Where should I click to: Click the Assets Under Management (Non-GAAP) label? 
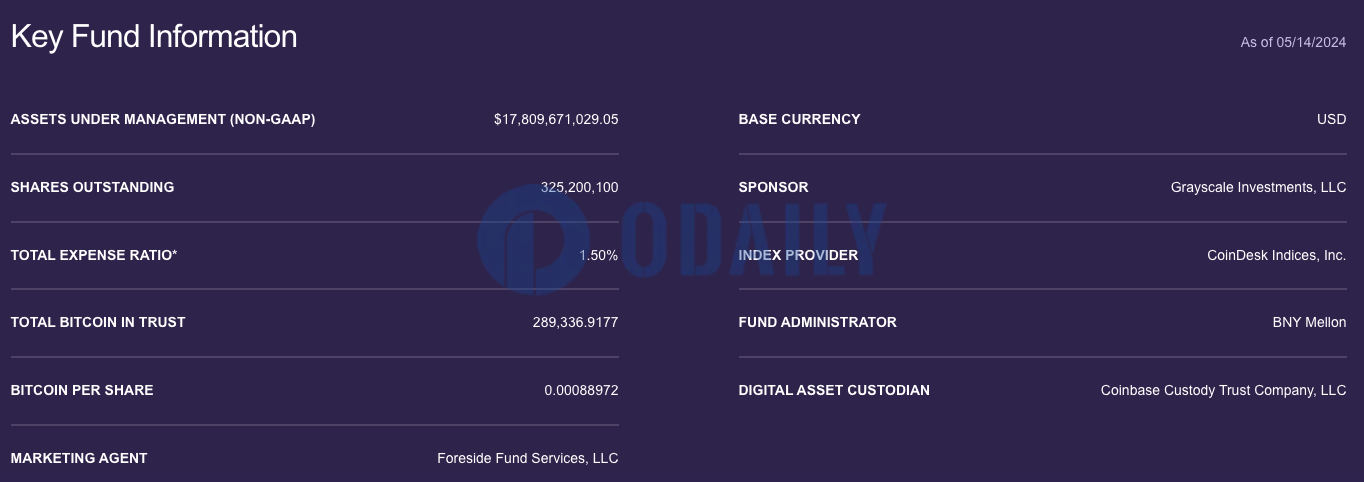(163, 119)
